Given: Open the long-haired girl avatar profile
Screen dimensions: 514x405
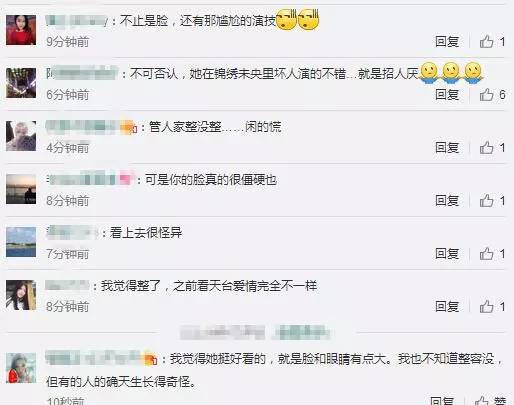Looking at the screenshot, I should point(21,295).
